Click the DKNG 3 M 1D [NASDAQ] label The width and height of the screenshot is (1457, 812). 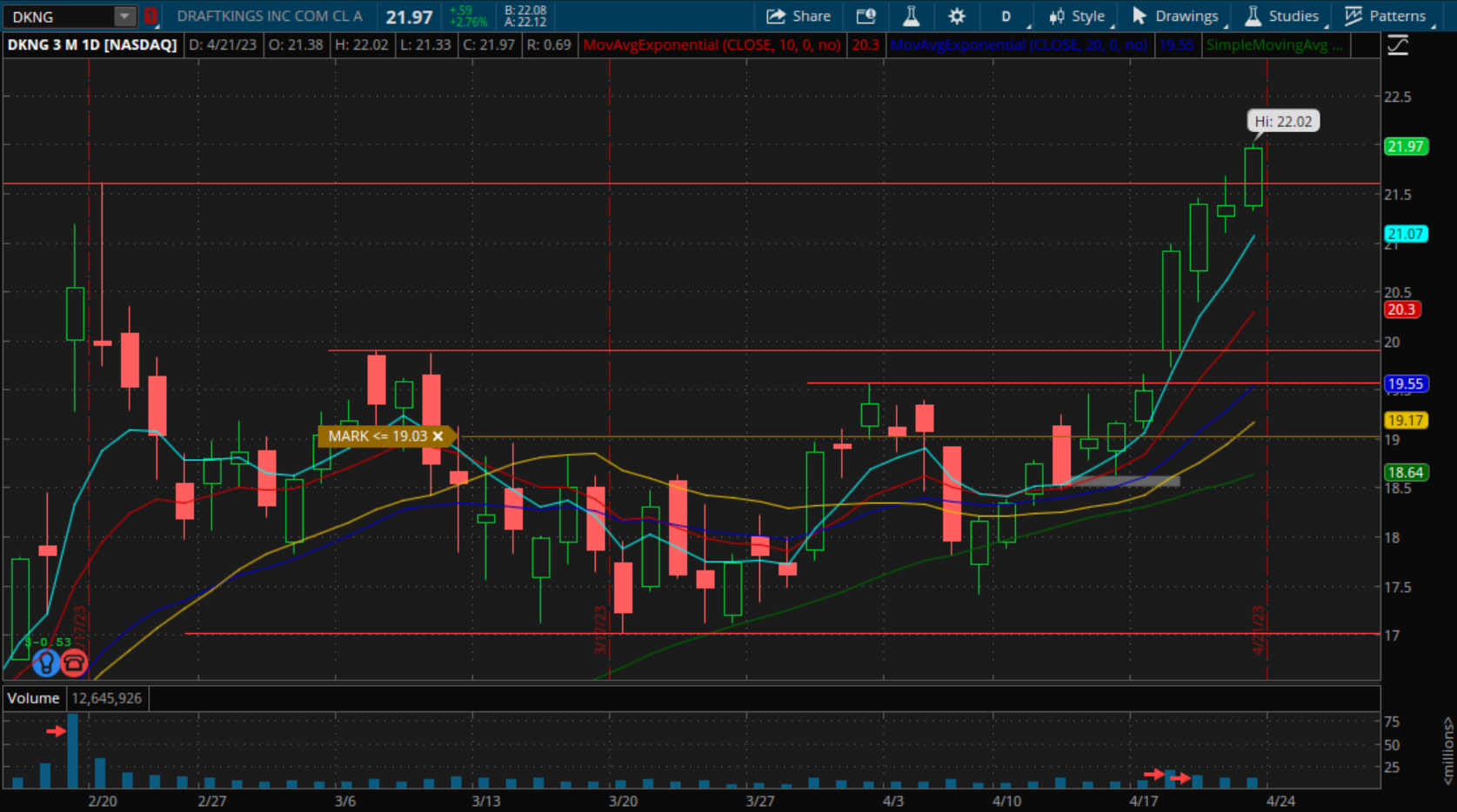(92, 45)
